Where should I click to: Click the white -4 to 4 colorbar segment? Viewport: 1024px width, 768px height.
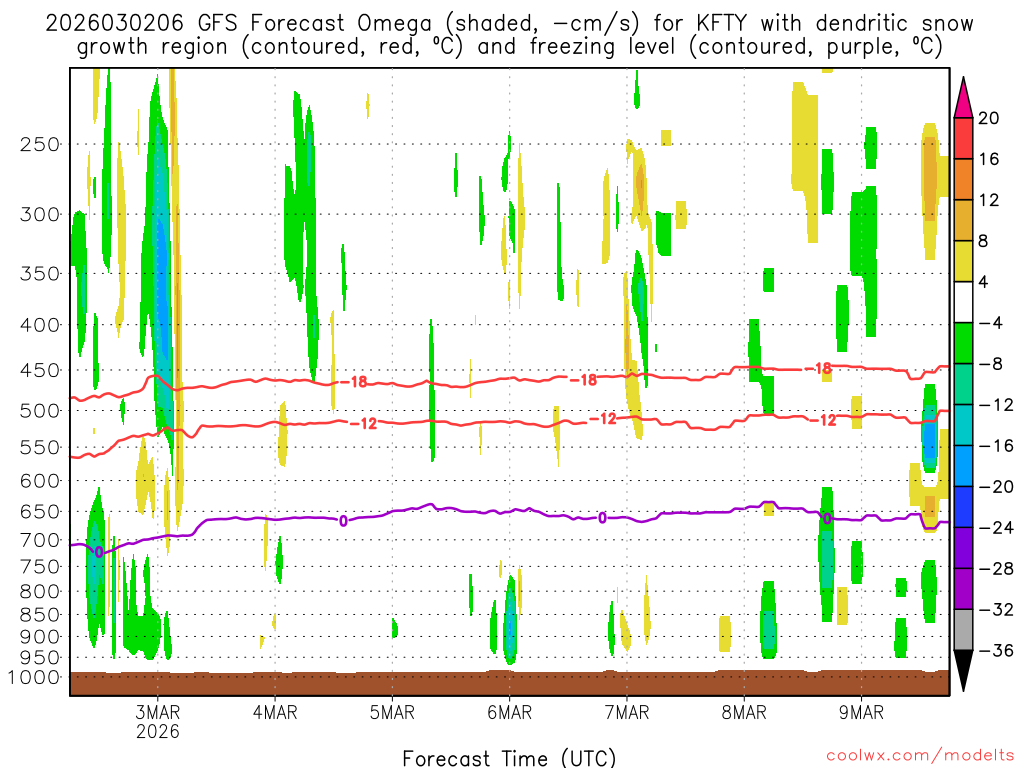963,302
